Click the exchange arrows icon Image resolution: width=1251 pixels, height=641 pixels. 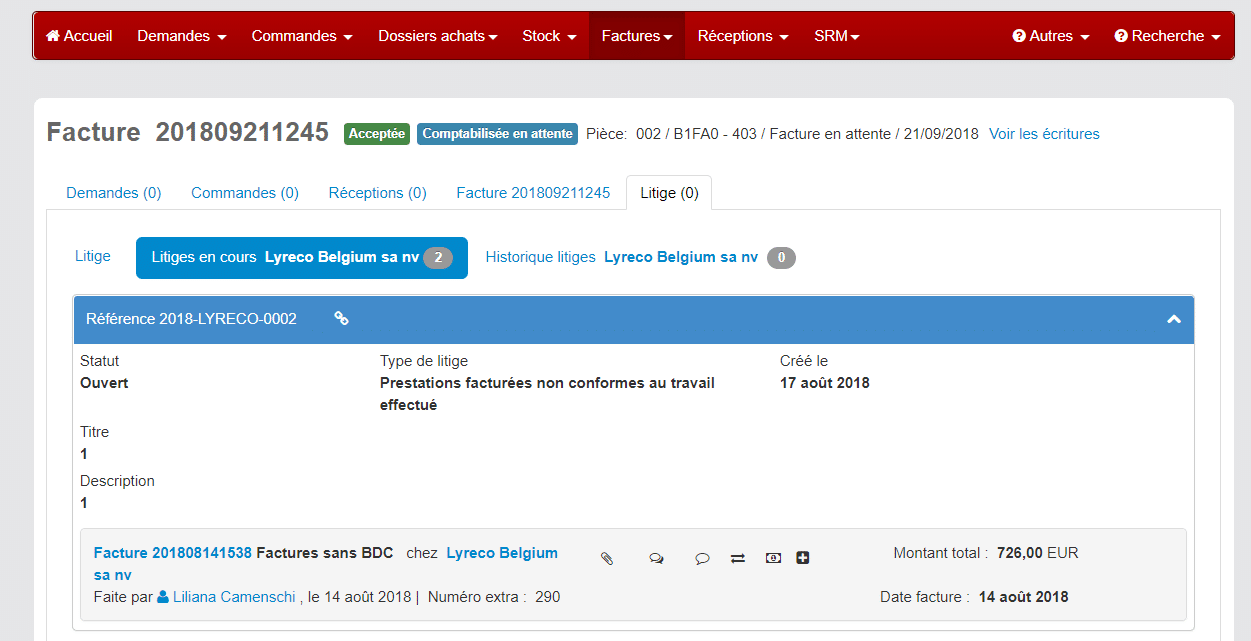point(738,558)
